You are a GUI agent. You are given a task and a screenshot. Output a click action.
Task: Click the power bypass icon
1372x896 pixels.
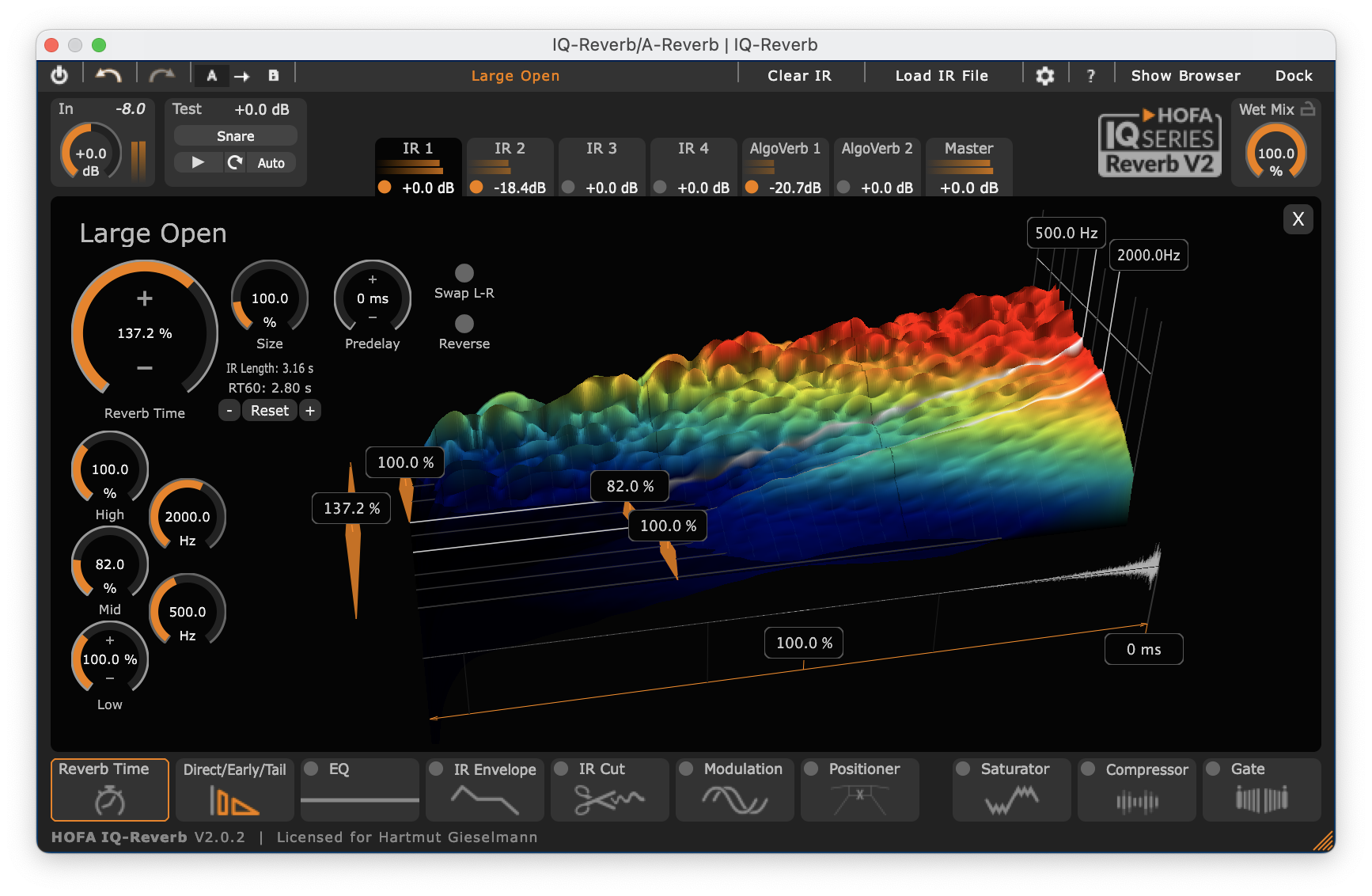(59, 75)
